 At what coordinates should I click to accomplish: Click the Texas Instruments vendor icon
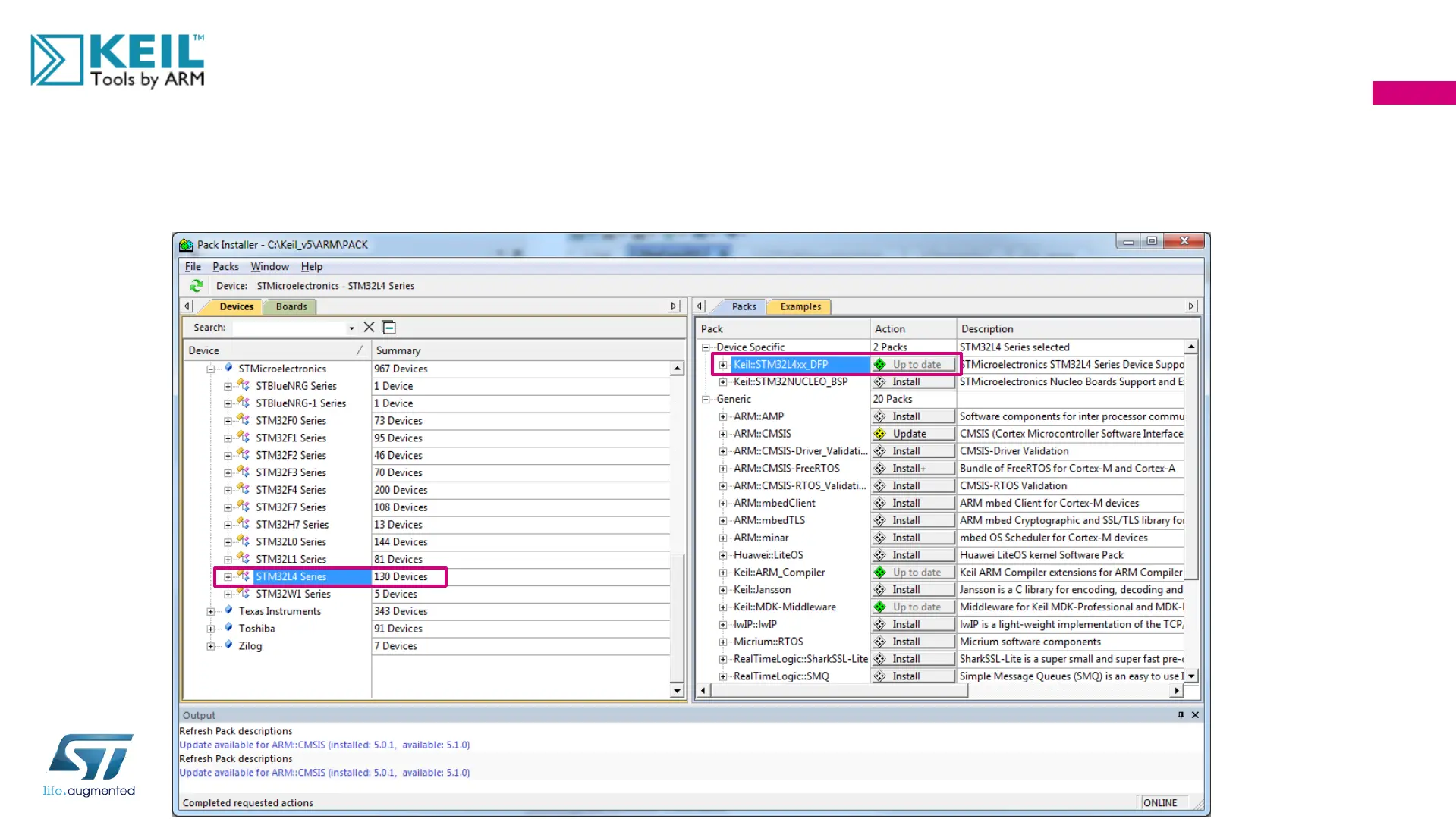tap(228, 611)
